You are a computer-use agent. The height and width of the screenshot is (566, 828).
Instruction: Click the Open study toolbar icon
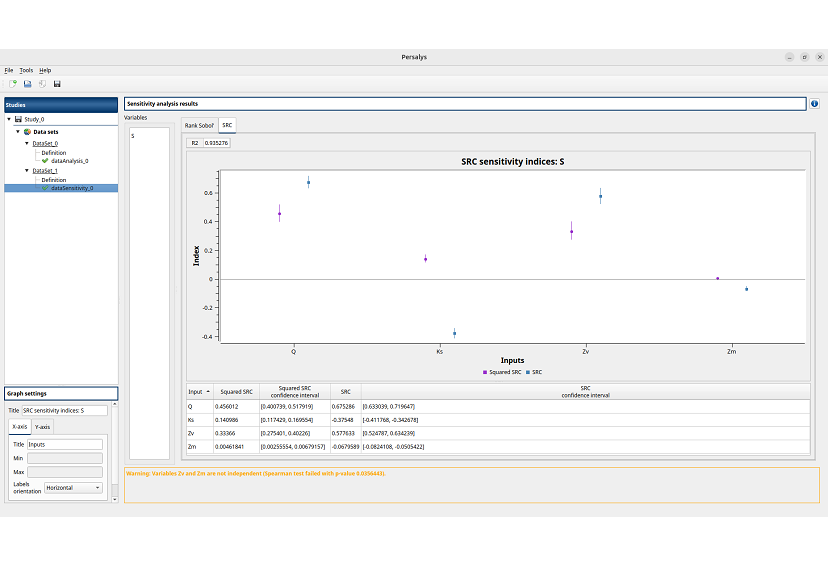click(x=27, y=83)
